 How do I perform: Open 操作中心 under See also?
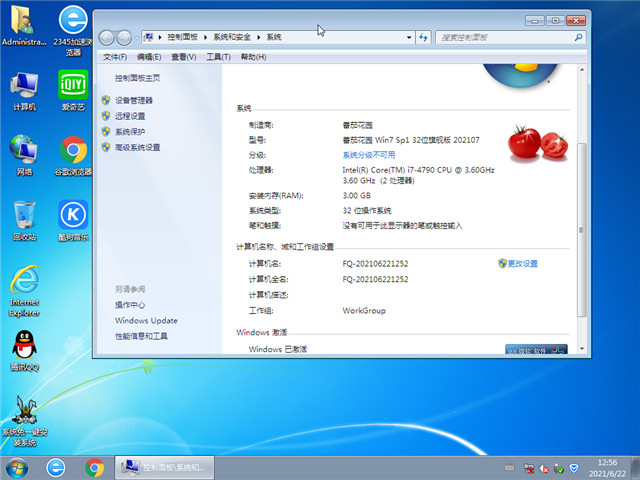click(x=130, y=305)
